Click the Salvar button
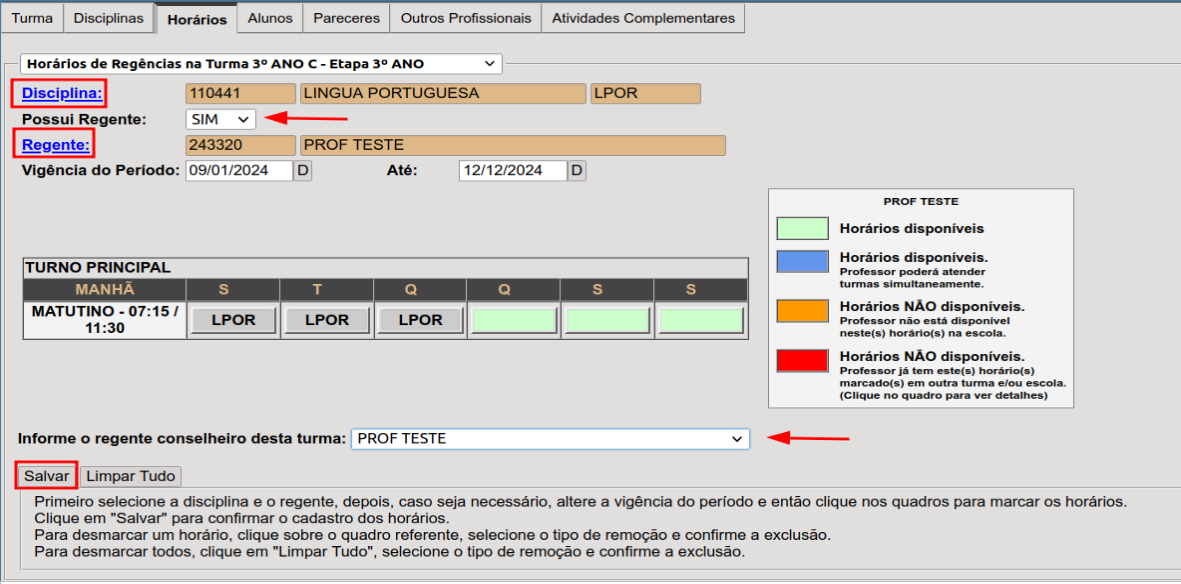The height and width of the screenshot is (584, 1181). (x=47, y=476)
